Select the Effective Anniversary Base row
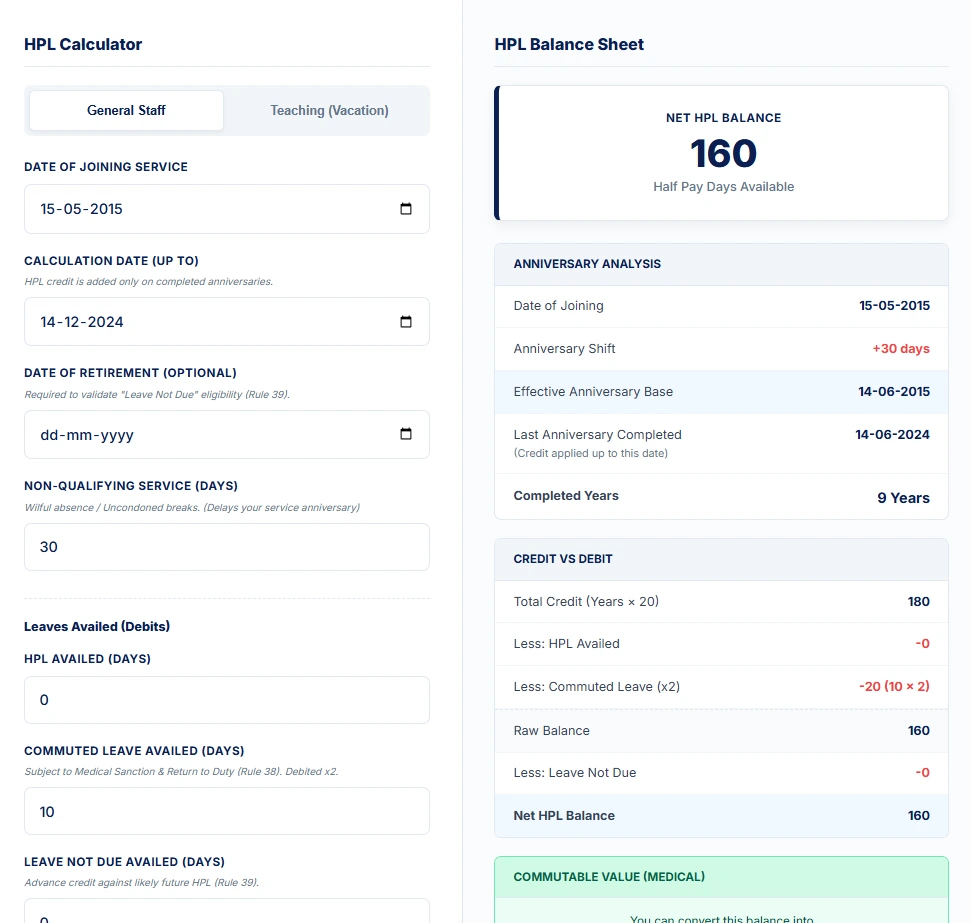The width and height of the screenshot is (971, 923). (x=721, y=392)
